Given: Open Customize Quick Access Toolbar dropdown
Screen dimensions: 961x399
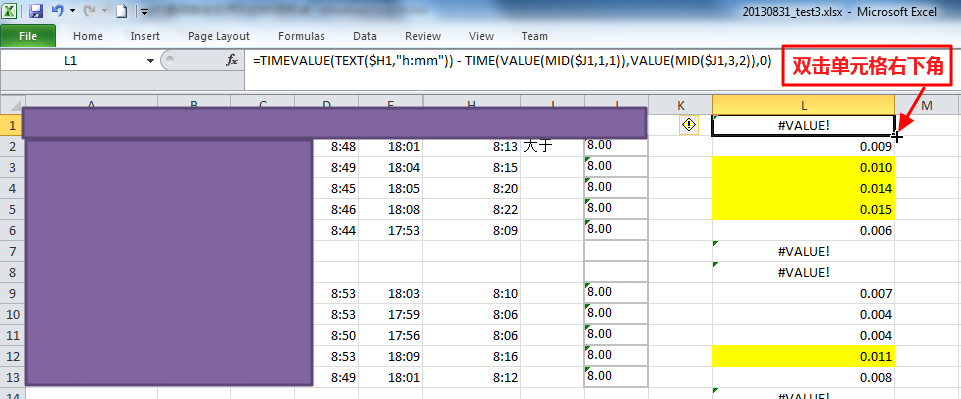Looking at the screenshot, I should click(144, 11).
